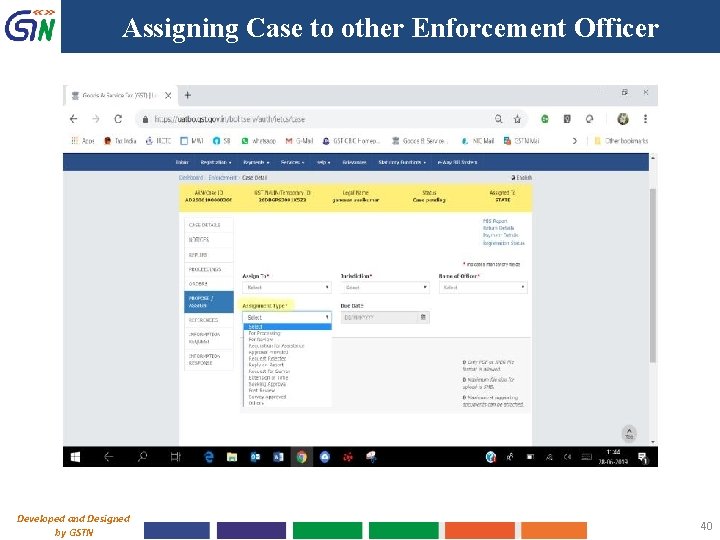
Task: Open the Action Center notifications icon
Action: (x=642, y=457)
